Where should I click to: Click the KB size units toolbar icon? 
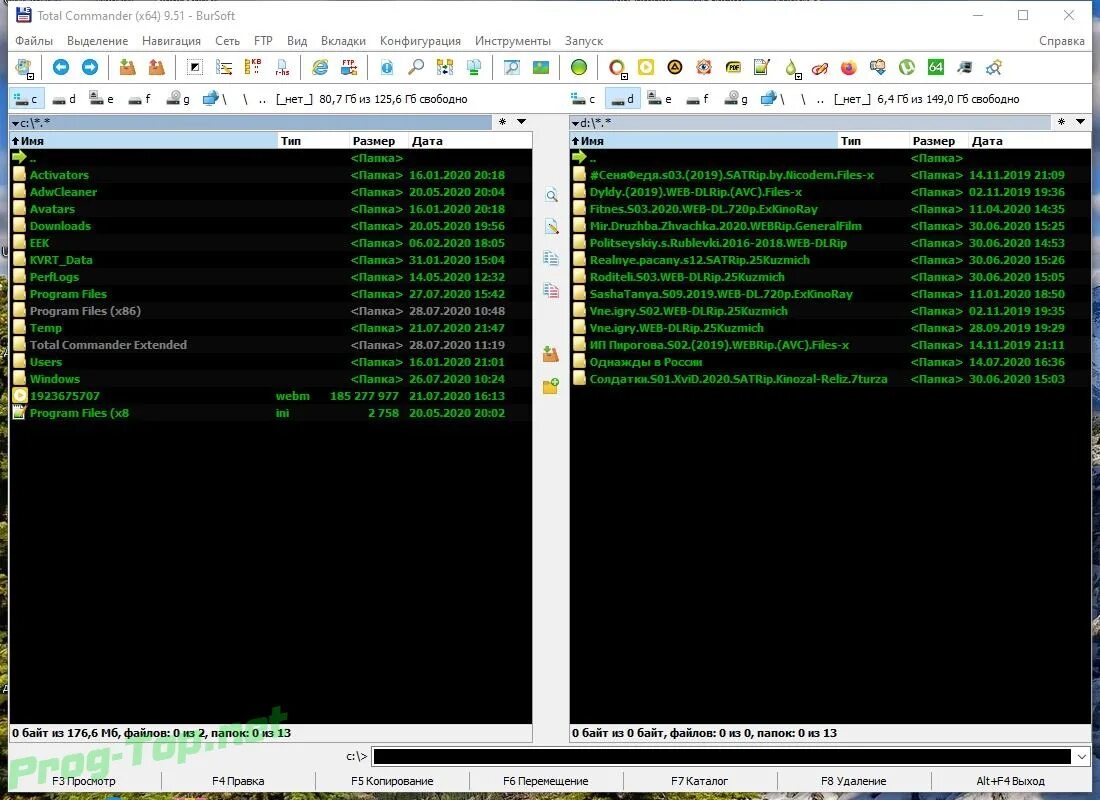pos(253,67)
